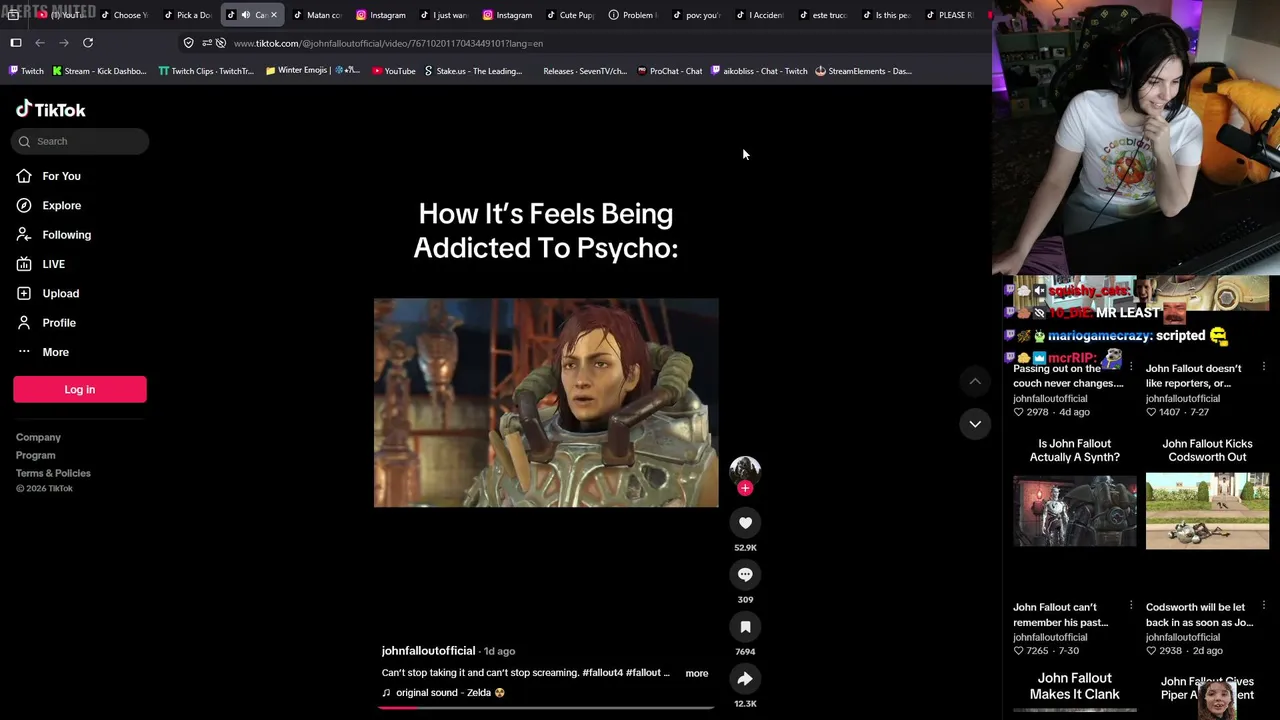
Task: Click the shield icon in address bar
Action: click(x=188, y=43)
